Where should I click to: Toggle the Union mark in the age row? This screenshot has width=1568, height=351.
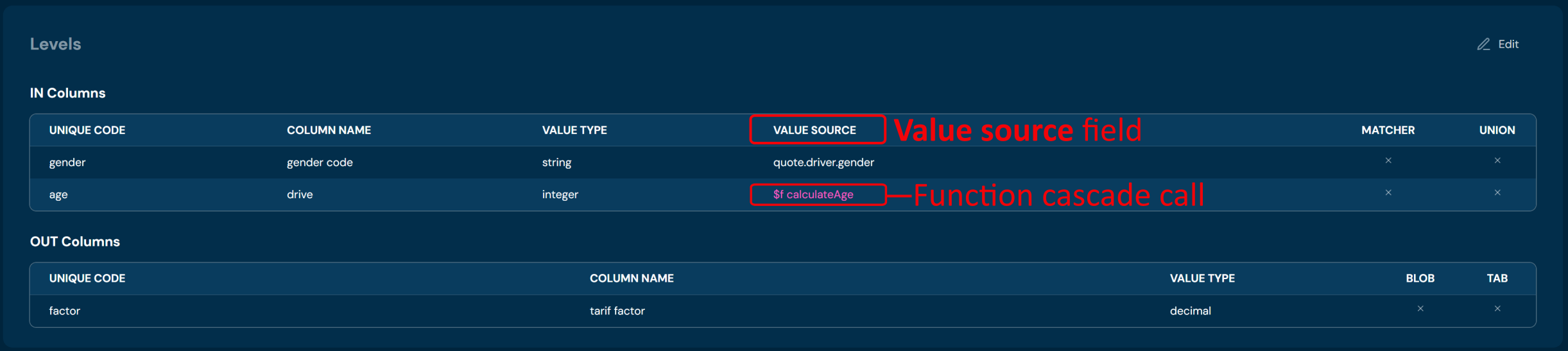pyautogui.click(x=1497, y=193)
